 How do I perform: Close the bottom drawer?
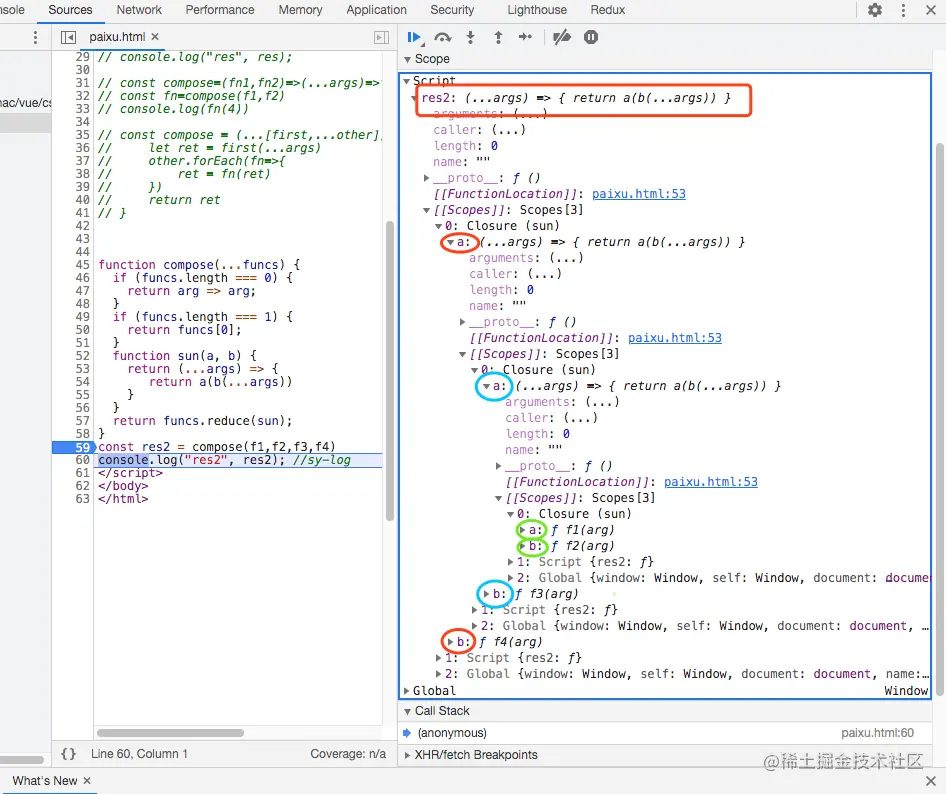(931, 781)
